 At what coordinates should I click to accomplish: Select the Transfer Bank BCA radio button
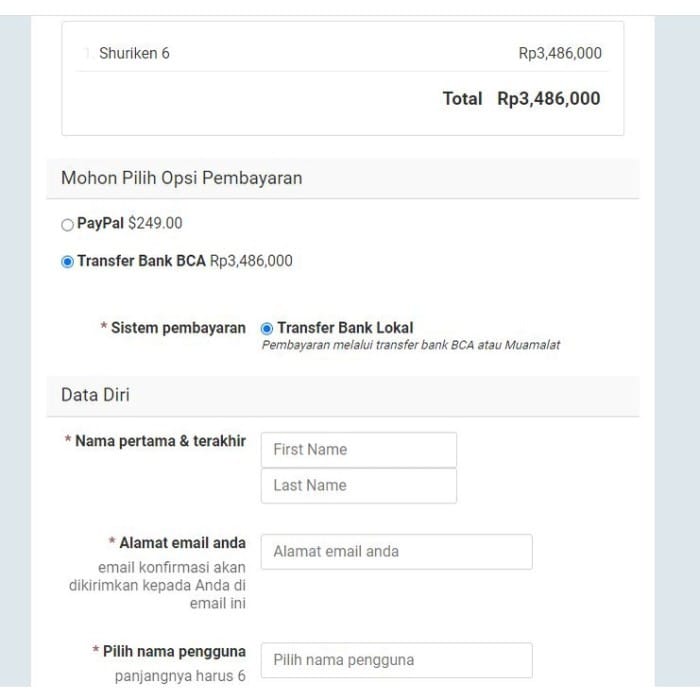click(x=67, y=262)
